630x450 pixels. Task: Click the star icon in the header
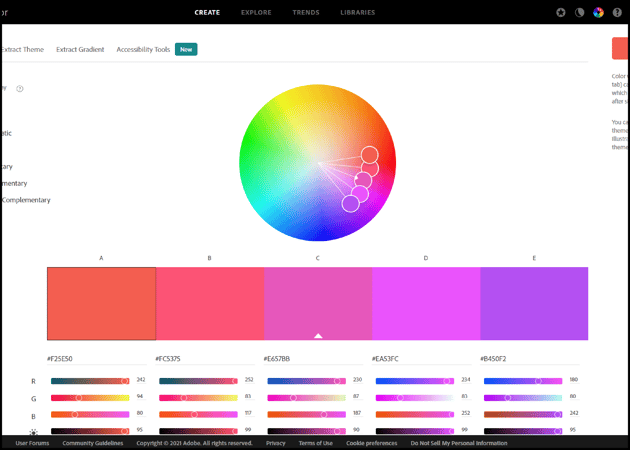pyautogui.click(x=560, y=12)
